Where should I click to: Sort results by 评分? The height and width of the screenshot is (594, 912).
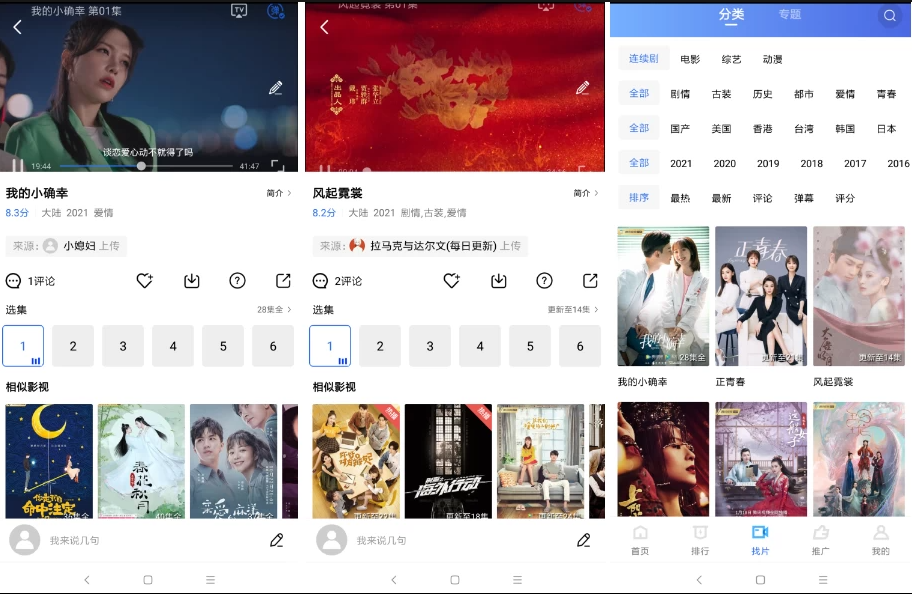click(845, 199)
